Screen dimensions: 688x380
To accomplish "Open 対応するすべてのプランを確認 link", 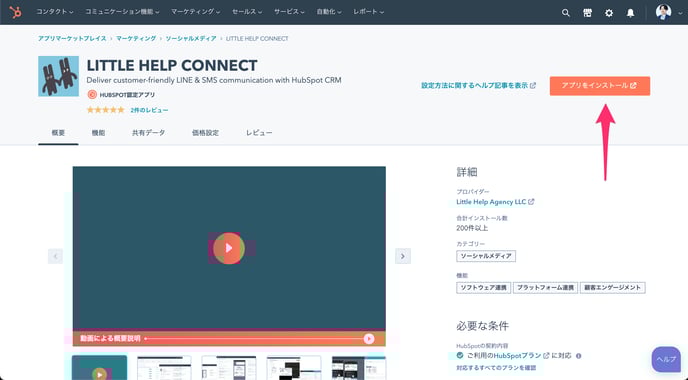I will (x=496, y=368).
